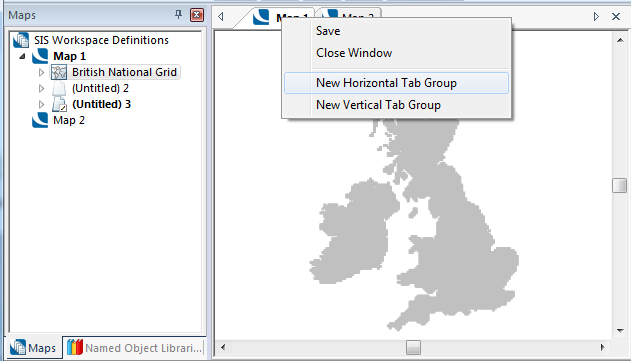Click the (Untitled) 2 overlay page icon
The height and width of the screenshot is (361, 631).
59,89
